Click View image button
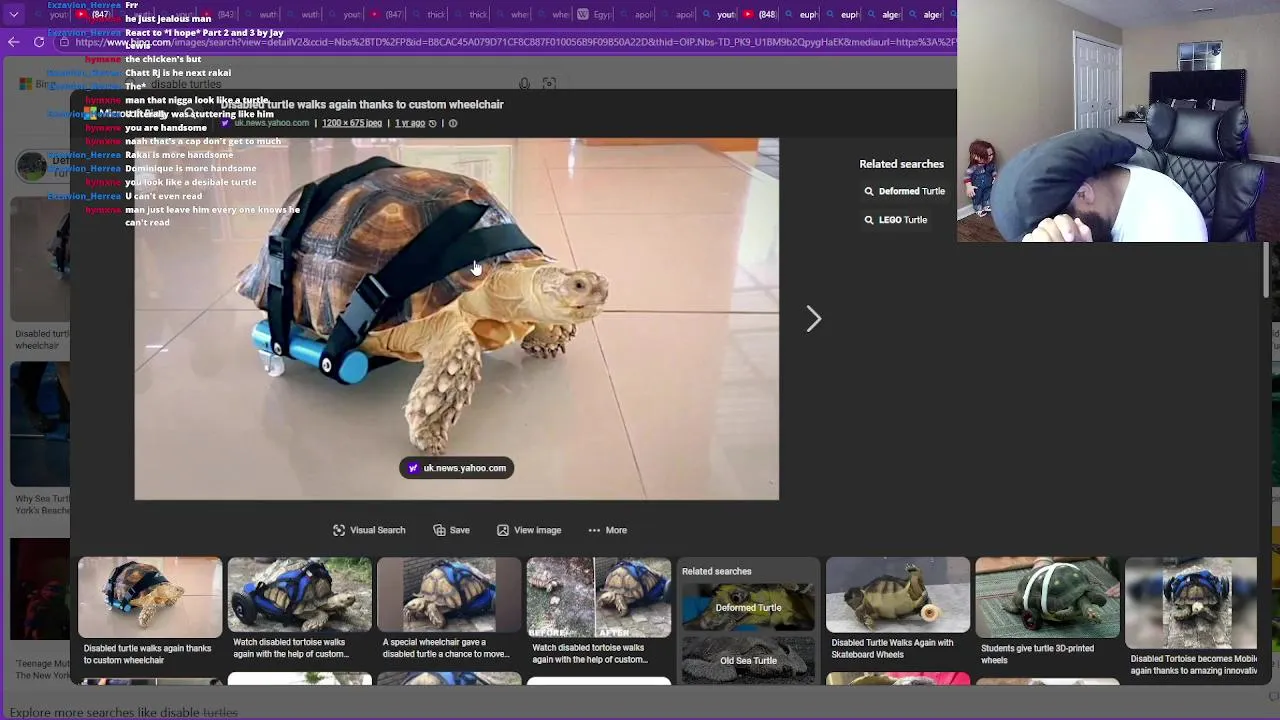 coord(529,530)
